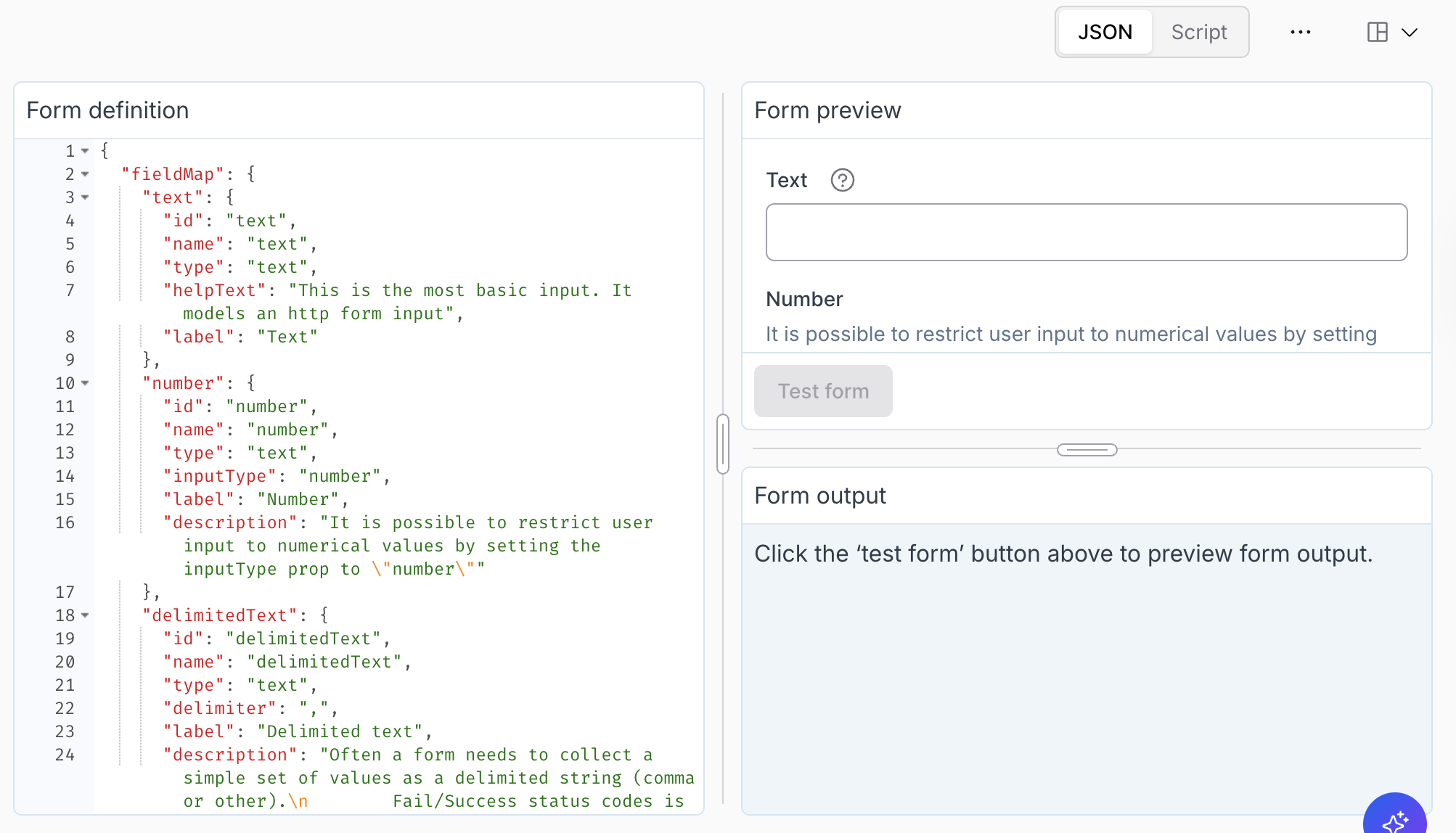Screen dimensions: 1456x833
Task: Click the "helpText" key on line 7
Action: click(215, 290)
